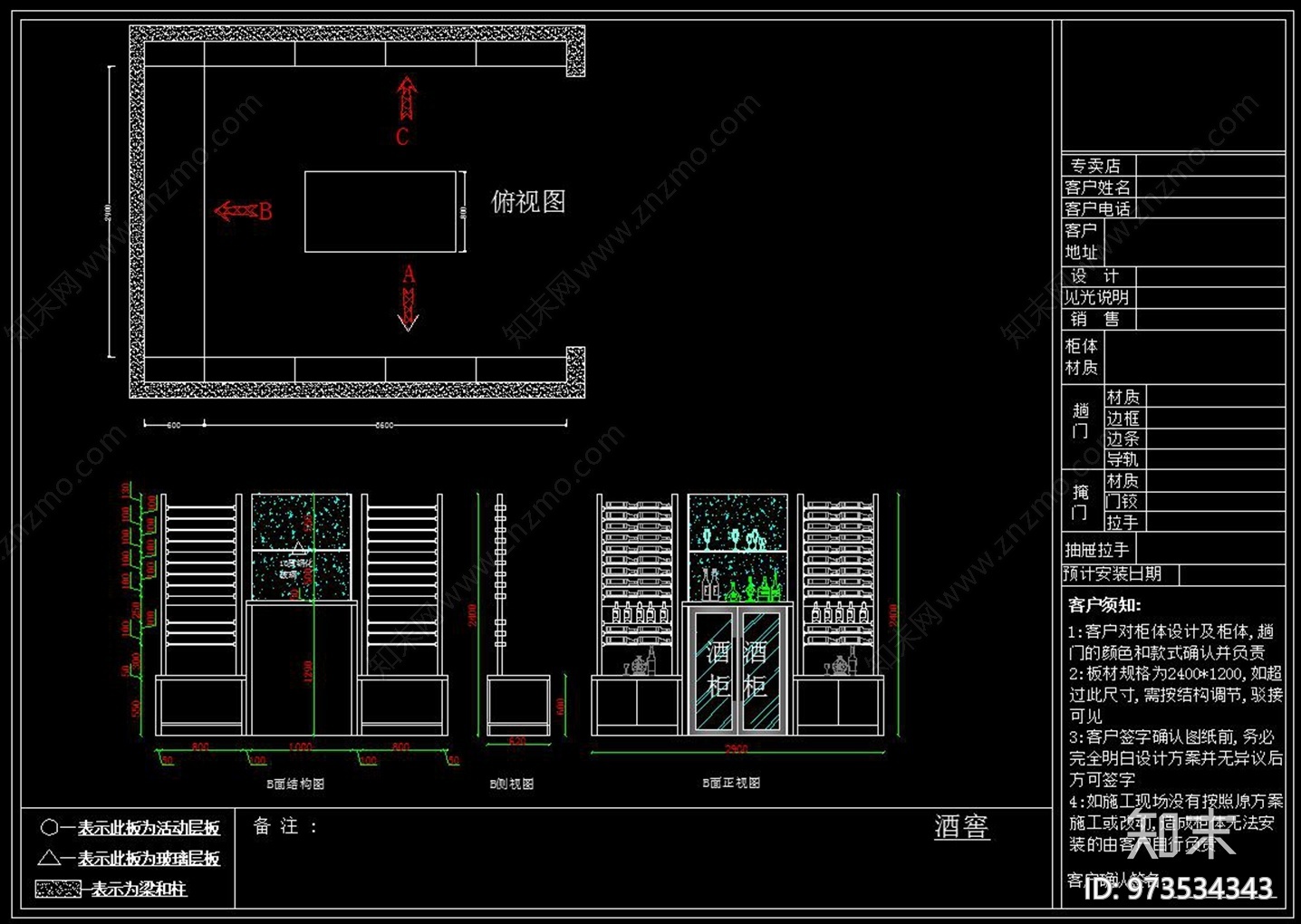
Task: Click the 专卖店 field label
Action: coord(1095,166)
